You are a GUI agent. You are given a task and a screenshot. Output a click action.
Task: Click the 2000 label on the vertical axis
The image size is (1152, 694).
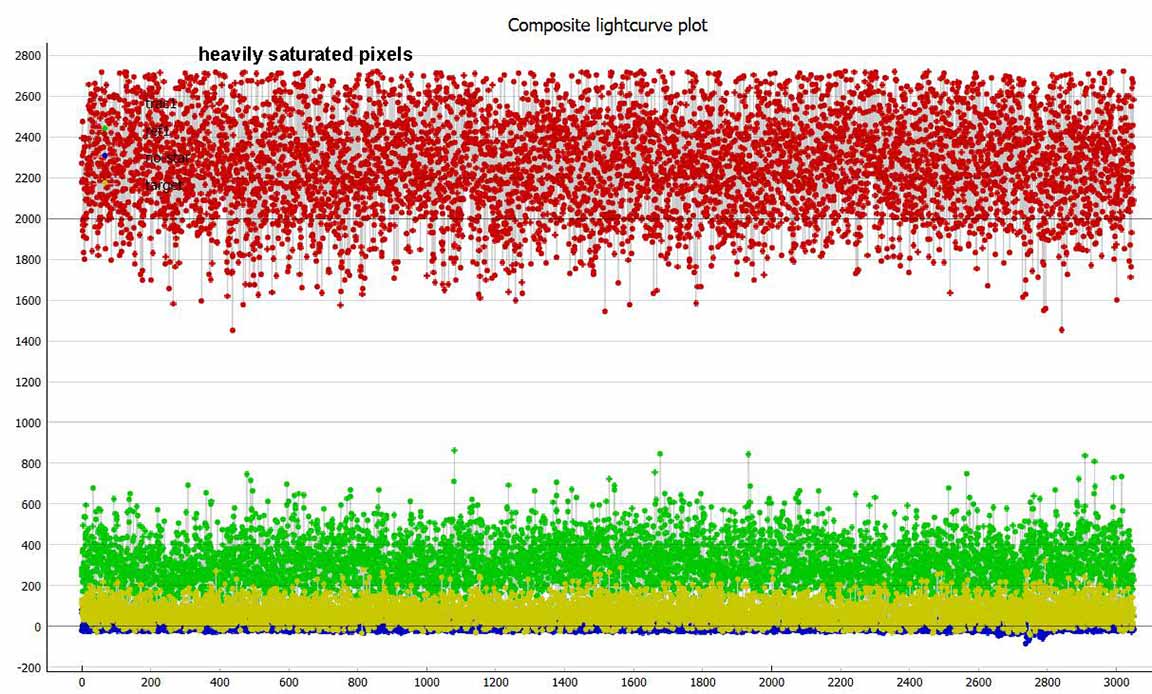coord(28,219)
